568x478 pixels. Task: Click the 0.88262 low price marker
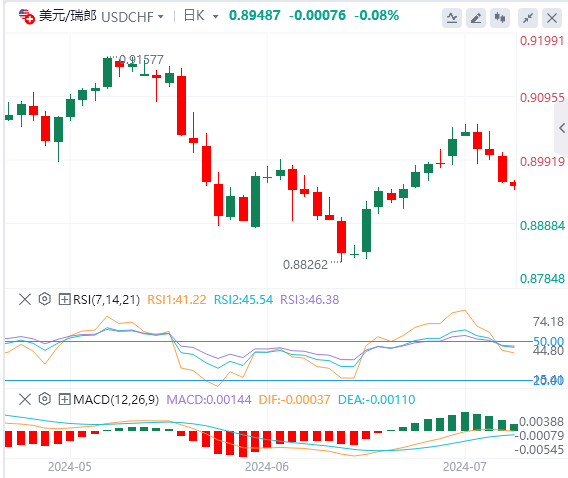[305, 265]
